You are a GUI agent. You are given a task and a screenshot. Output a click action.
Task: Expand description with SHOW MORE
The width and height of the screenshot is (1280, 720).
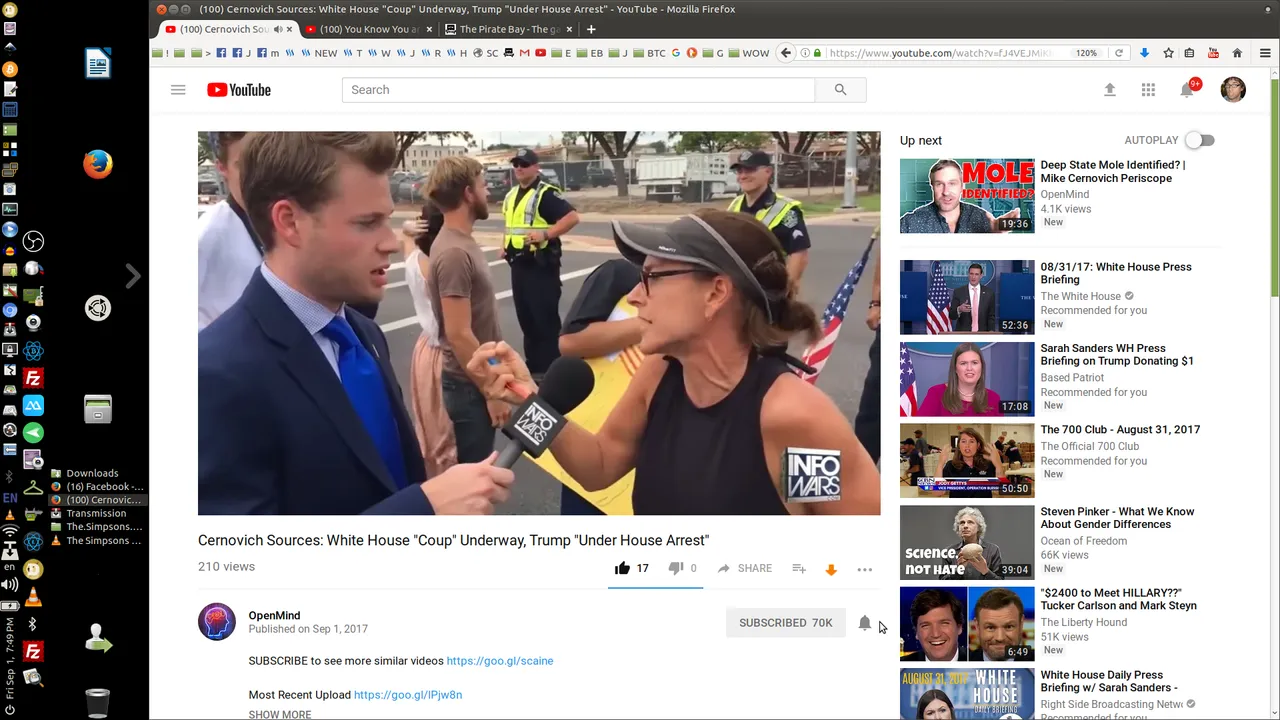(x=280, y=714)
